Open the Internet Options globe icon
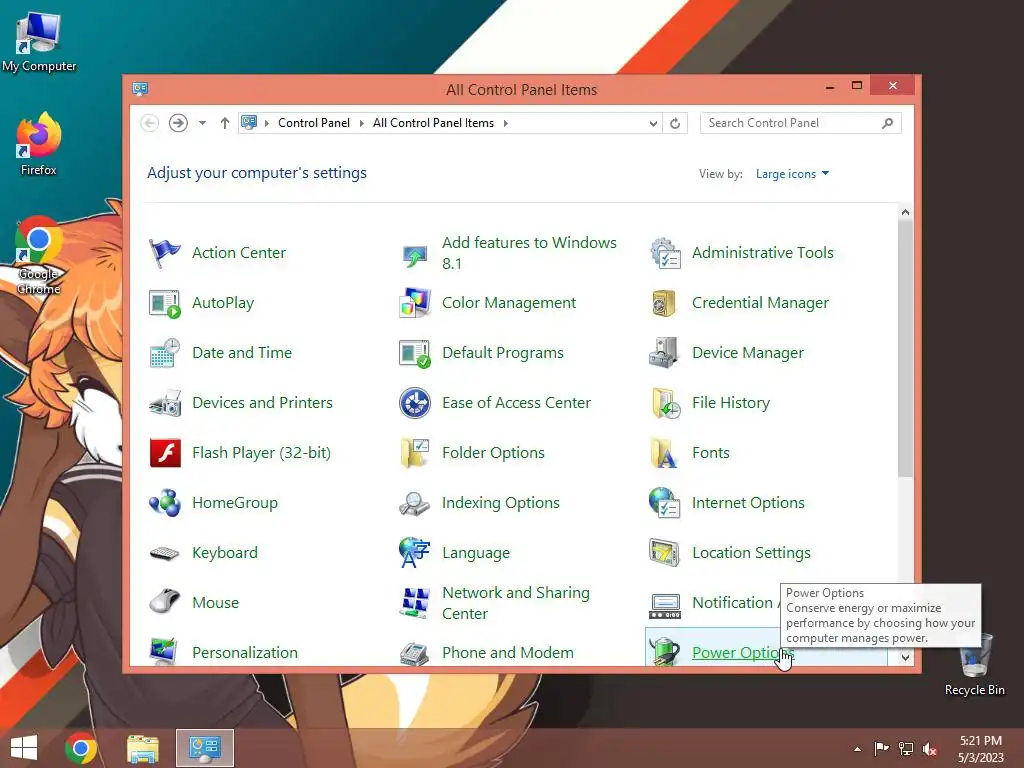The height and width of the screenshot is (768, 1024). [x=665, y=503]
